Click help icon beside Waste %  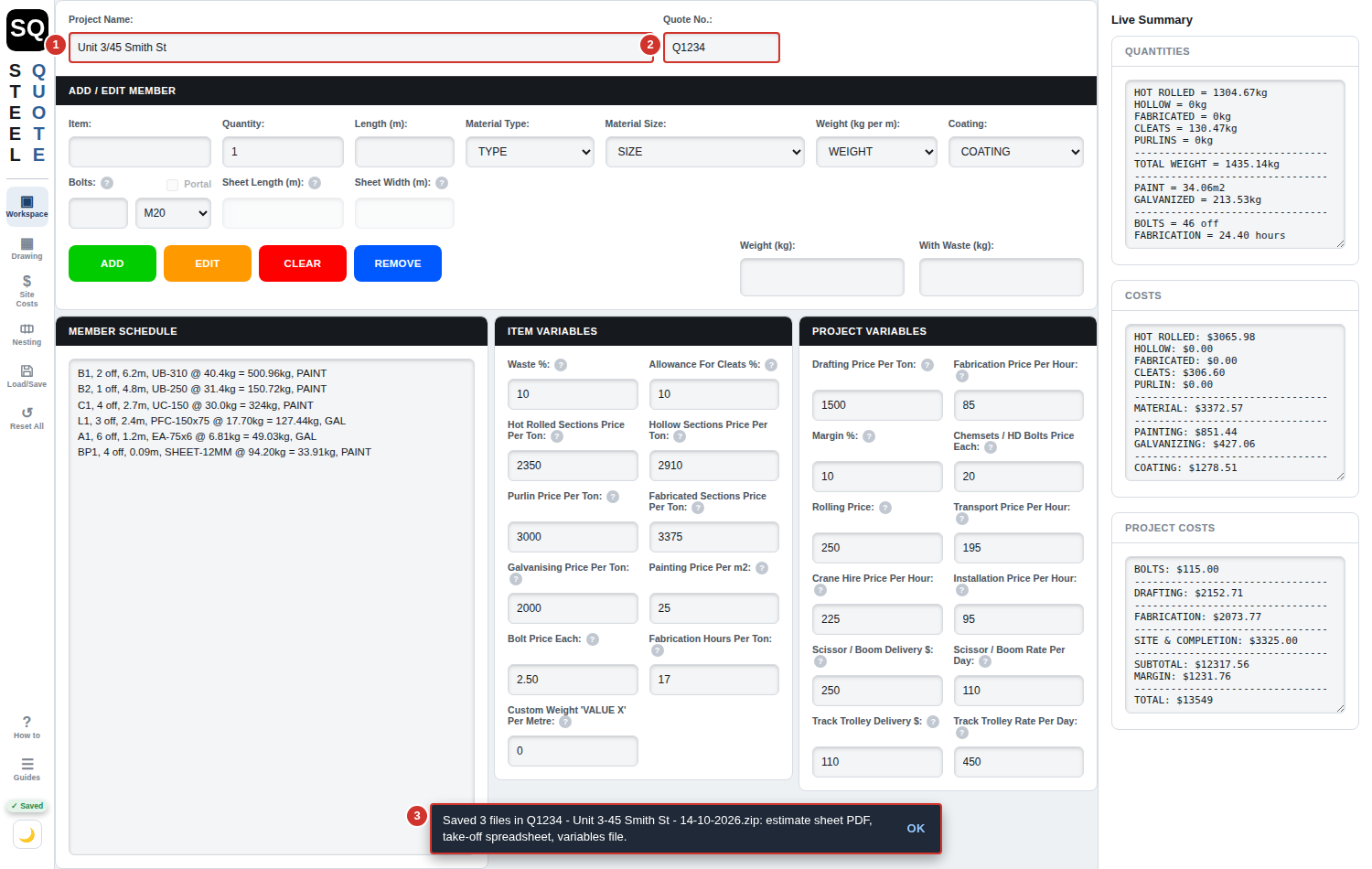click(561, 365)
